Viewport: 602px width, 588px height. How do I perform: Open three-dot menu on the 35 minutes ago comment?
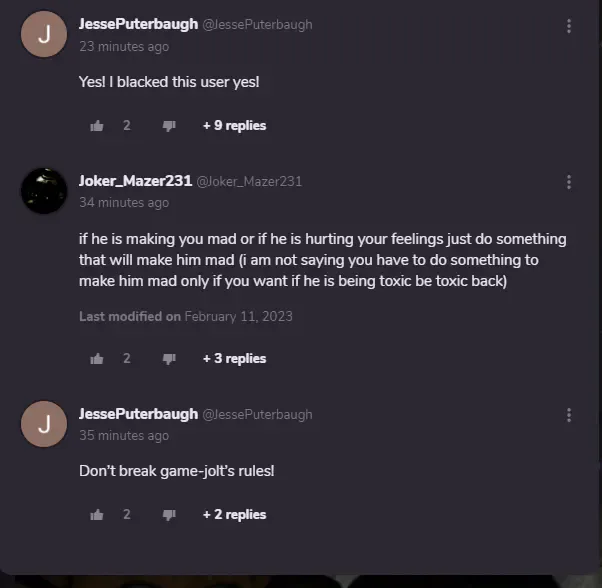click(x=569, y=415)
